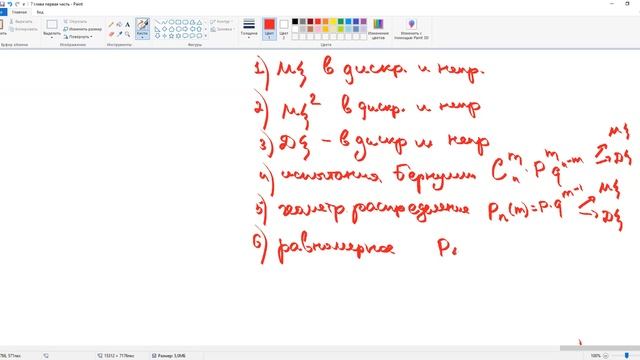Click Redo in the quick access toolbar
The width and height of the screenshot is (640, 360).
(x=17, y=4)
